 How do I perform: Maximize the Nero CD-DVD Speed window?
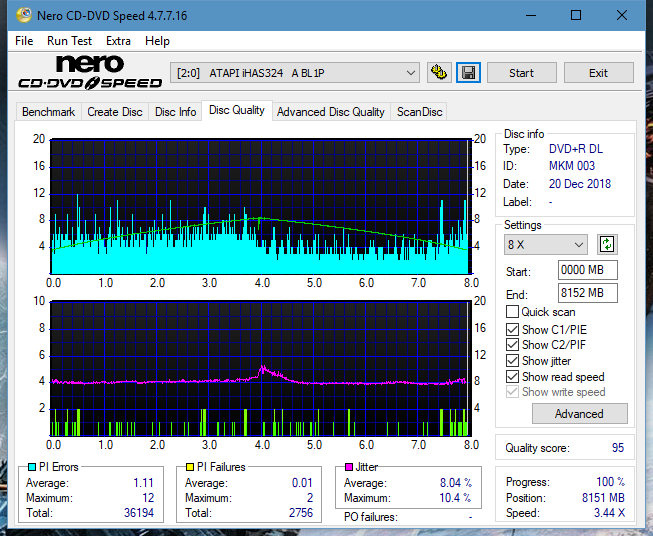(576, 15)
